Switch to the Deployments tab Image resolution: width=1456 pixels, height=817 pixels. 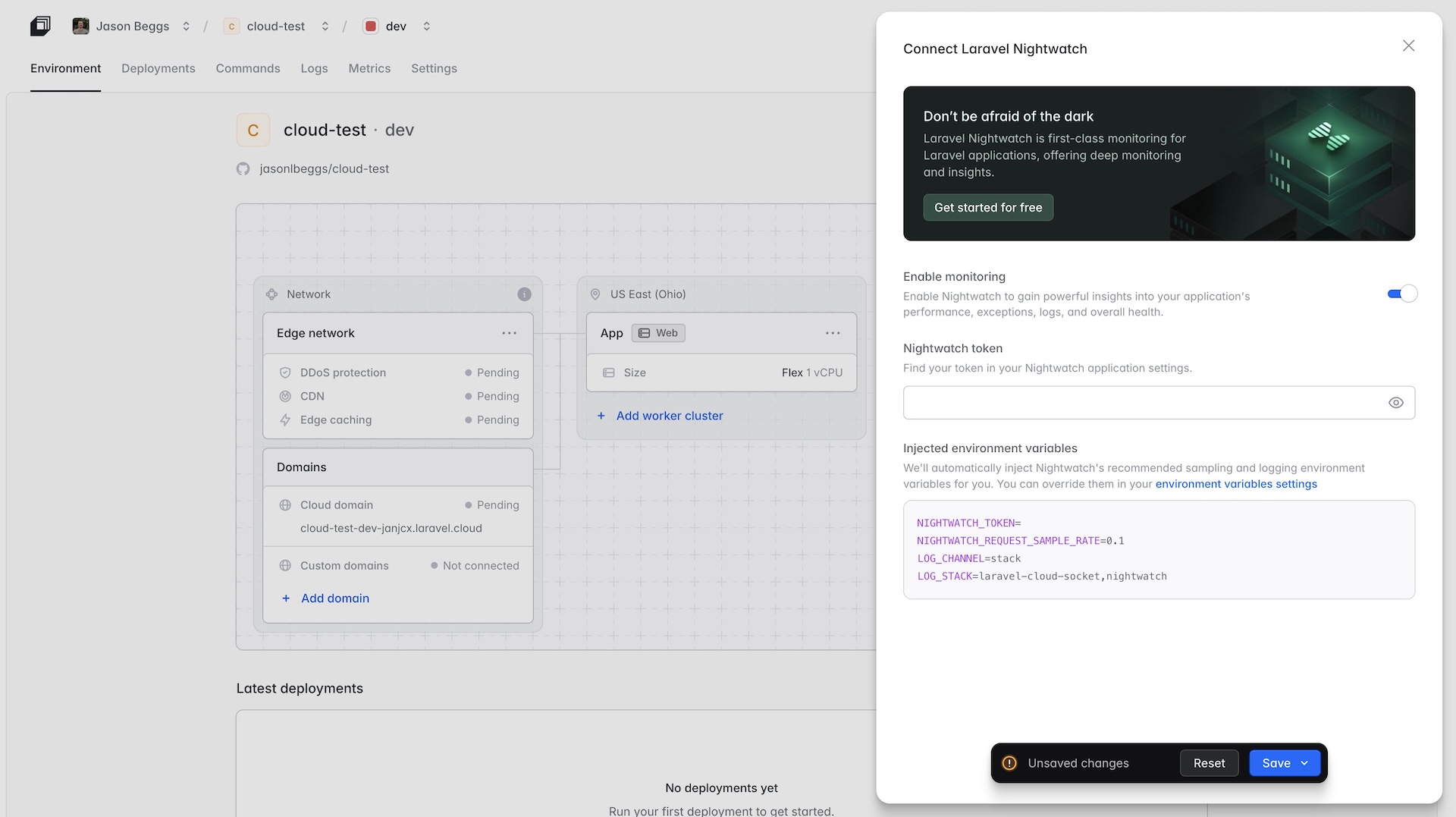point(158,68)
